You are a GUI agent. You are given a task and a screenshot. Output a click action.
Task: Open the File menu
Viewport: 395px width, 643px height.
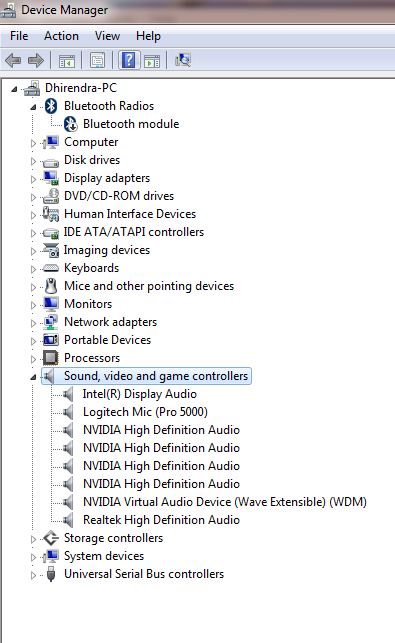pyautogui.click(x=19, y=36)
